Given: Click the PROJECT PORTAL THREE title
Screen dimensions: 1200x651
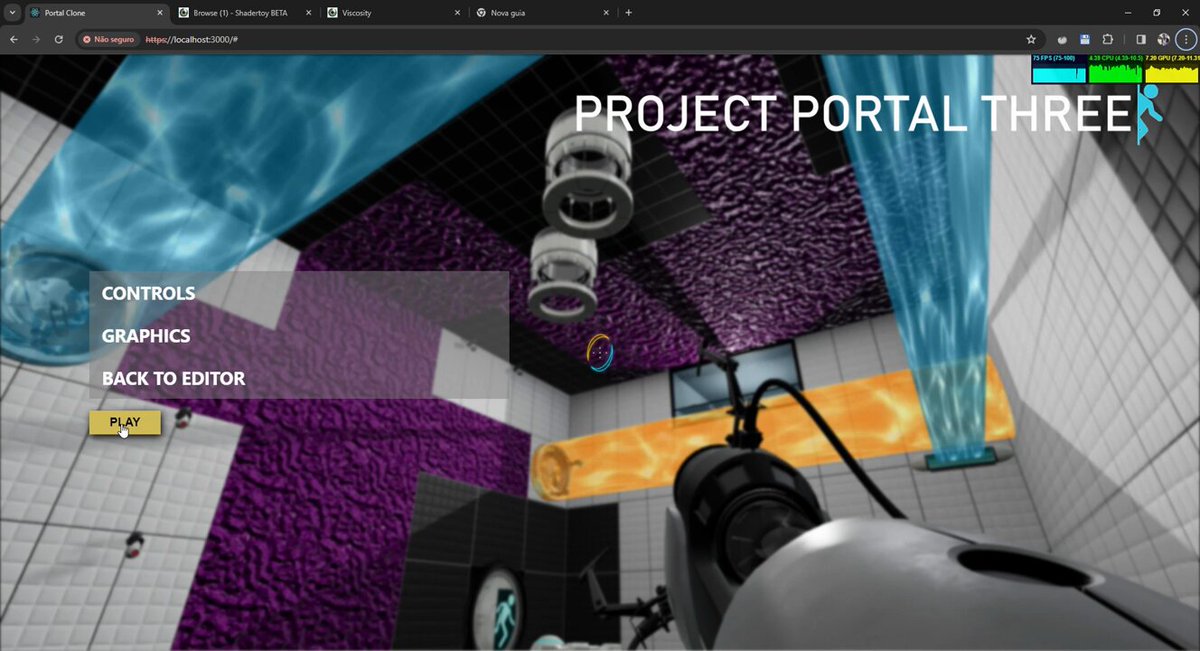Looking at the screenshot, I should (853, 114).
